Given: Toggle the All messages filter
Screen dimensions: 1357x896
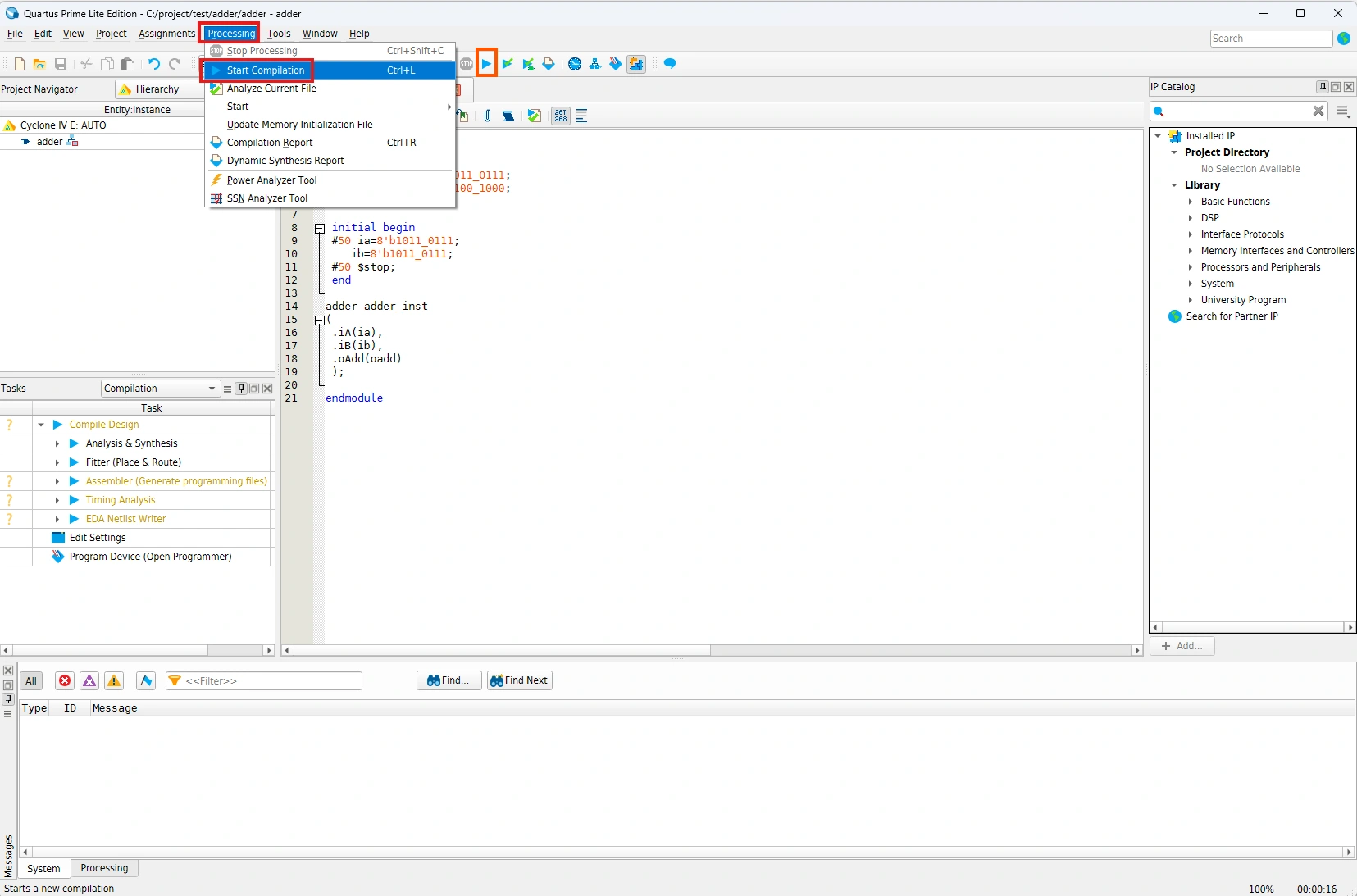Looking at the screenshot, I should [x=31, y=680].
